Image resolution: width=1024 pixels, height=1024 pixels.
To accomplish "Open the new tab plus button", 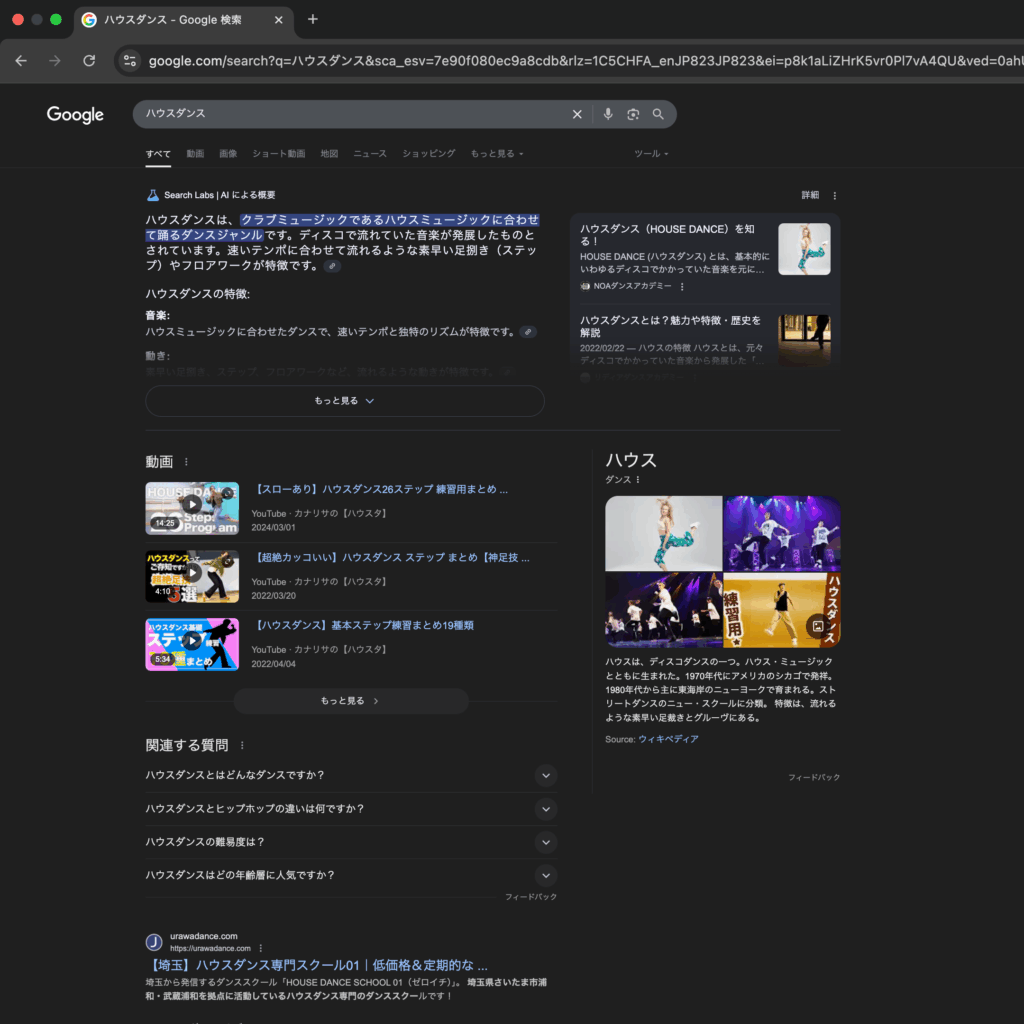I will 313,19.
